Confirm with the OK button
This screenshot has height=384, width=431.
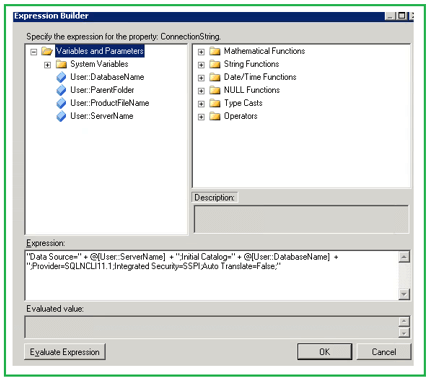(x=324, y=352)
